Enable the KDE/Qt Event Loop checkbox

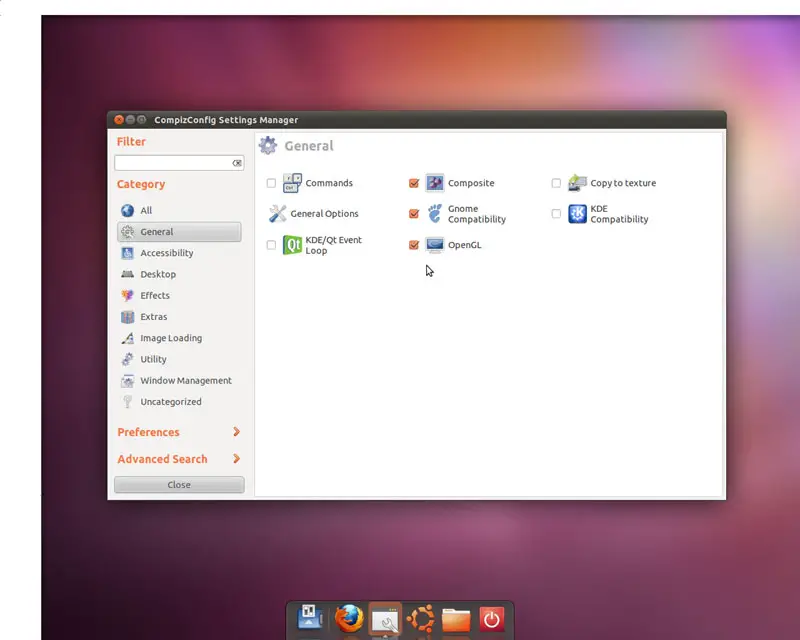pos(271,245)
